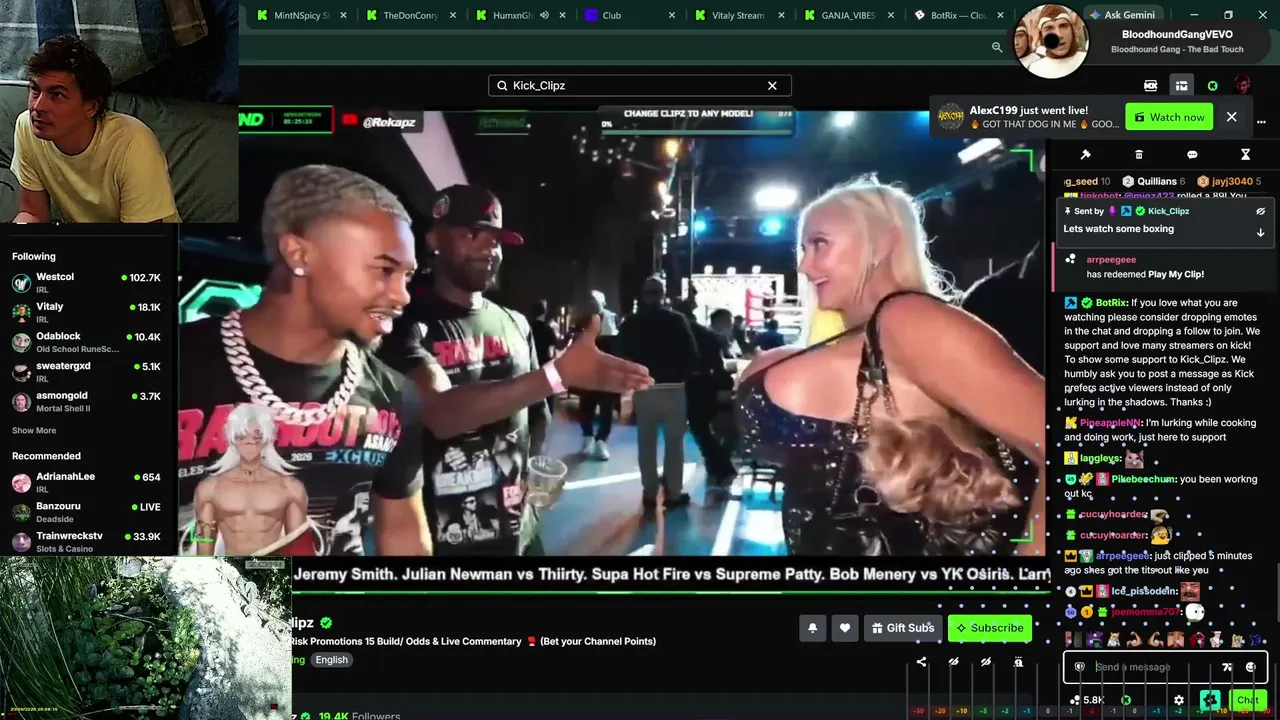
Task: Click the BotRix username in chat
Action: [x=1111, y=303]
